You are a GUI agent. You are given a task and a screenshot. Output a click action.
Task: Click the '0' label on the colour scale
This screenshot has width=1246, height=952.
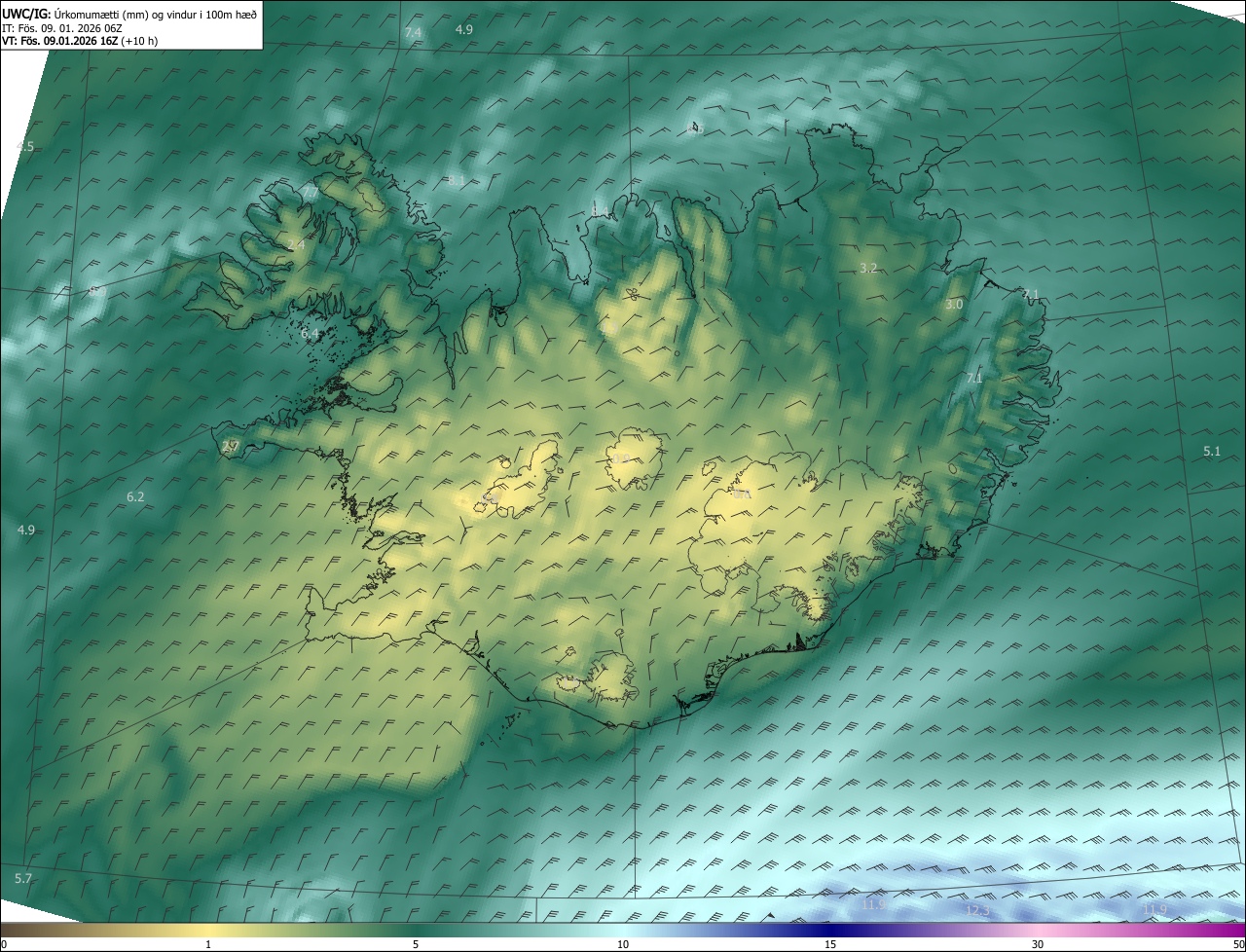[4, 944]
